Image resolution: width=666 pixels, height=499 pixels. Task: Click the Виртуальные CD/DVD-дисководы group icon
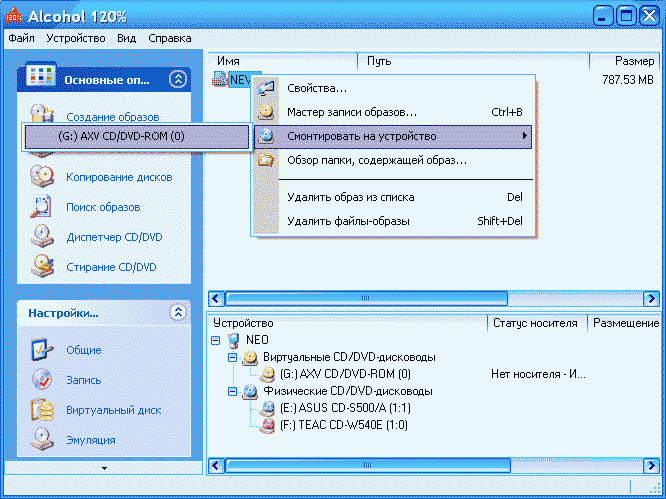250,358
